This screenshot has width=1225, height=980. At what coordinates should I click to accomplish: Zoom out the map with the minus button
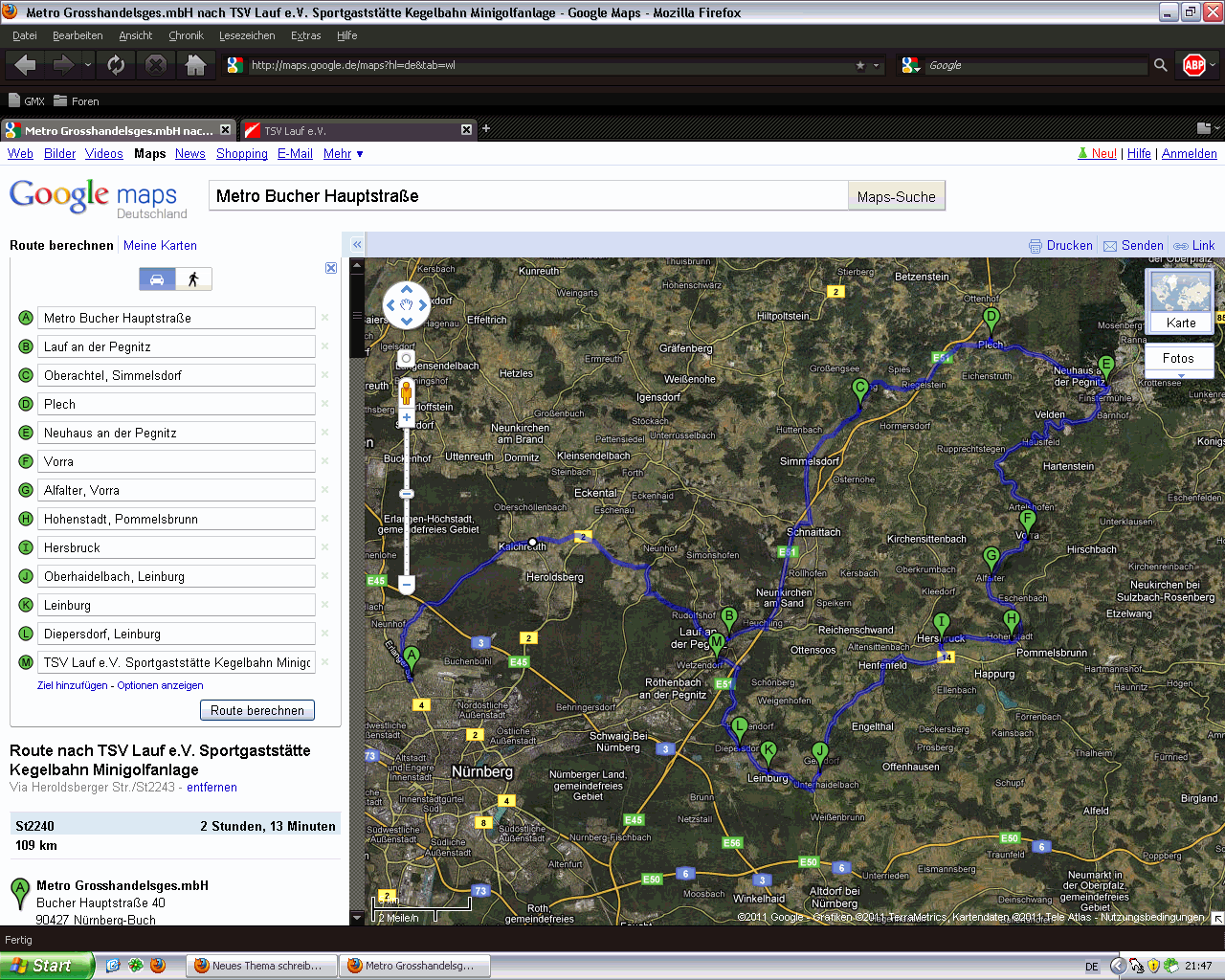pyautogui.click(x=406, y=583)
